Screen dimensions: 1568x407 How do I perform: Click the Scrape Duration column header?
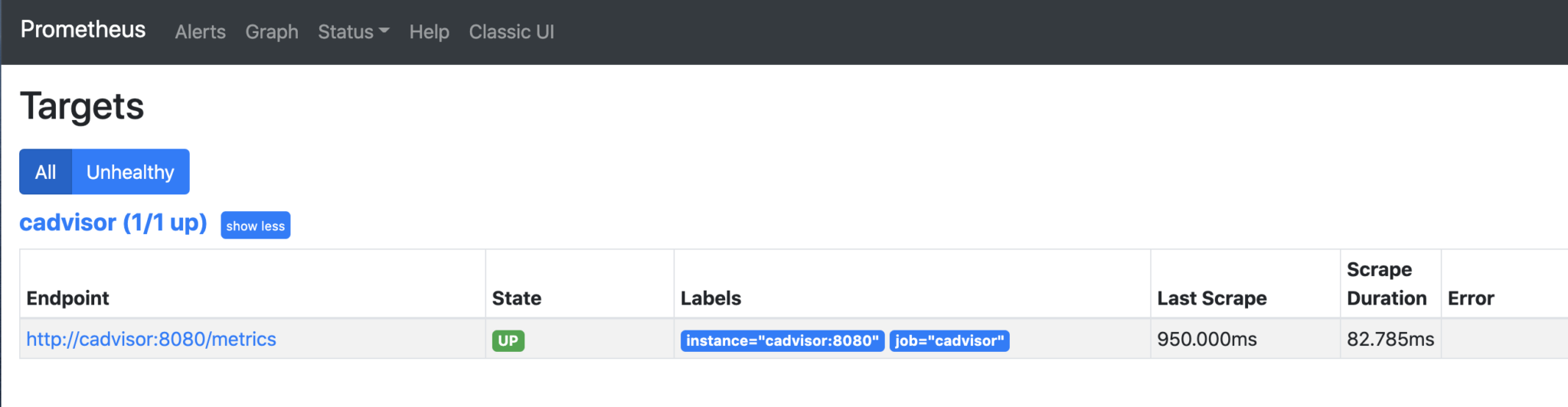1387,284
